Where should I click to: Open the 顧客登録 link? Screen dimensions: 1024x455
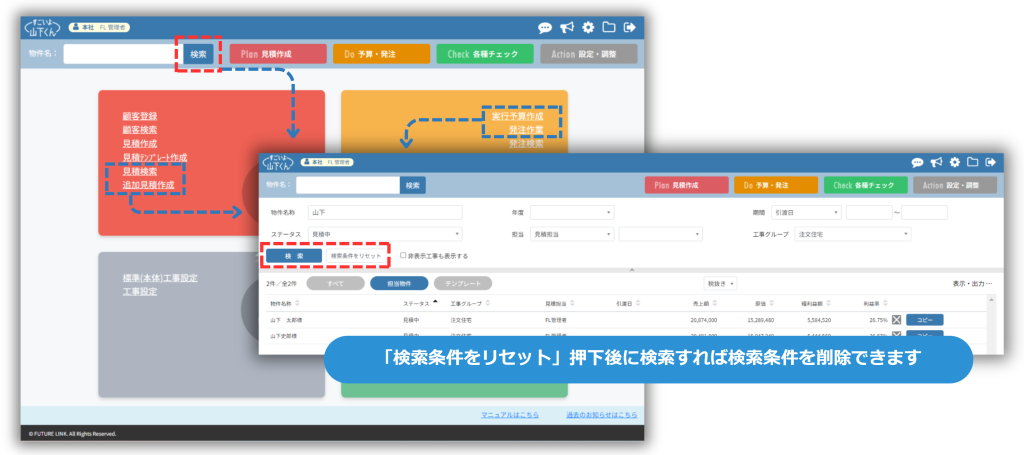tap(139, 117)
